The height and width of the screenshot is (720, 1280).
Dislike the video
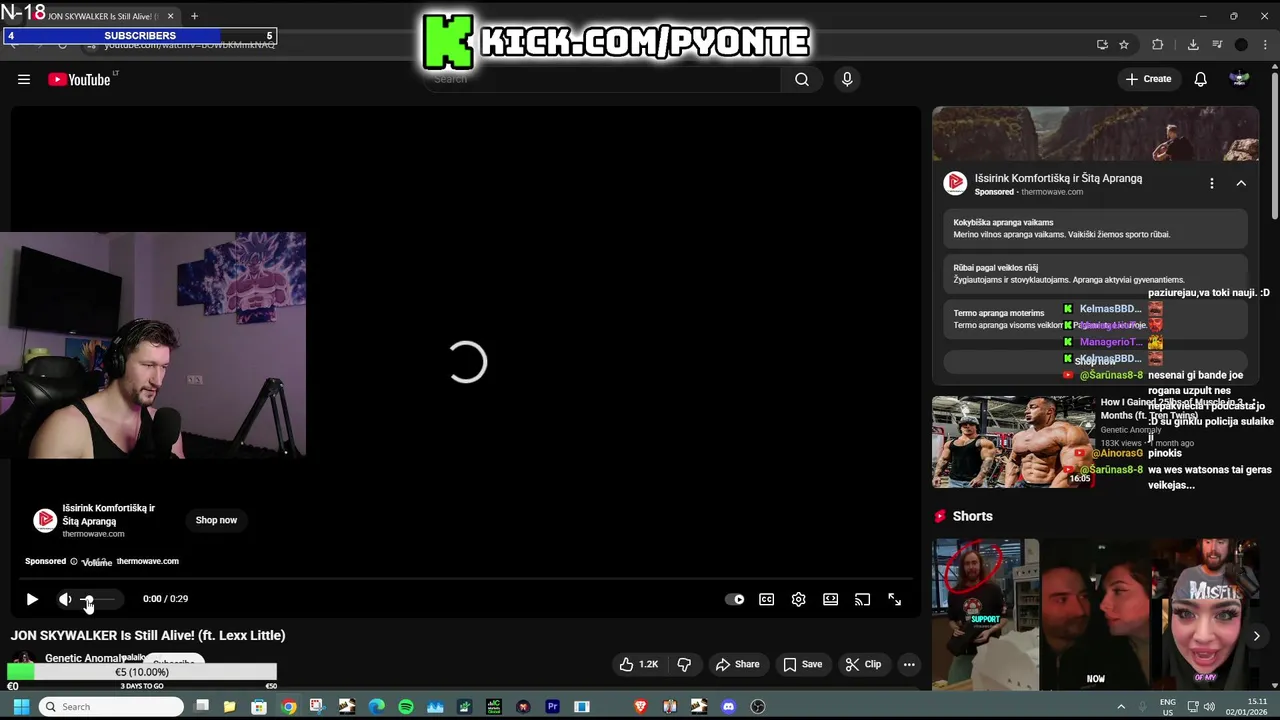(685, 664)
